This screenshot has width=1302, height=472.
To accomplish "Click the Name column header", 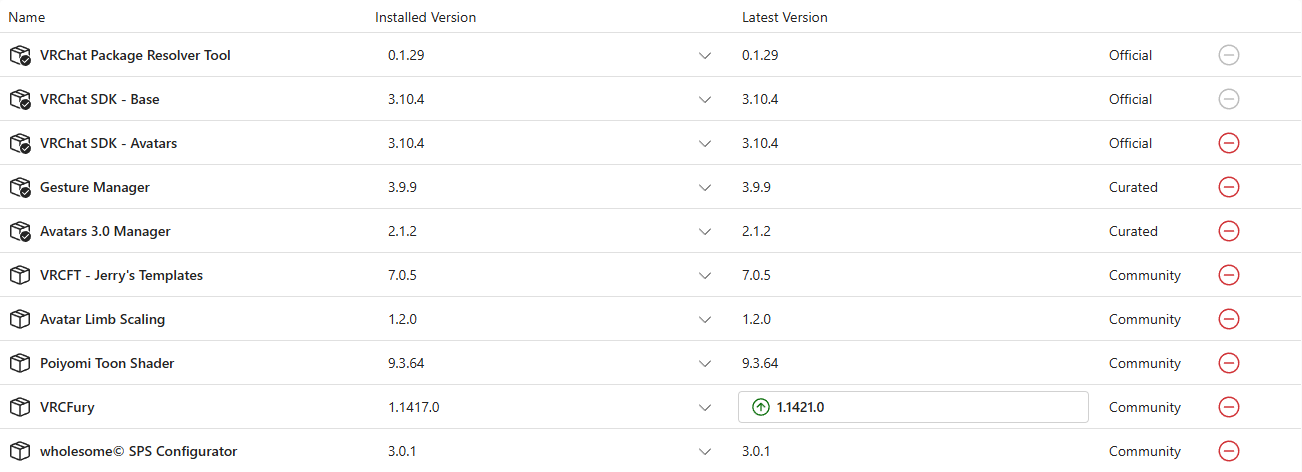I will click(x=27, y=17).
